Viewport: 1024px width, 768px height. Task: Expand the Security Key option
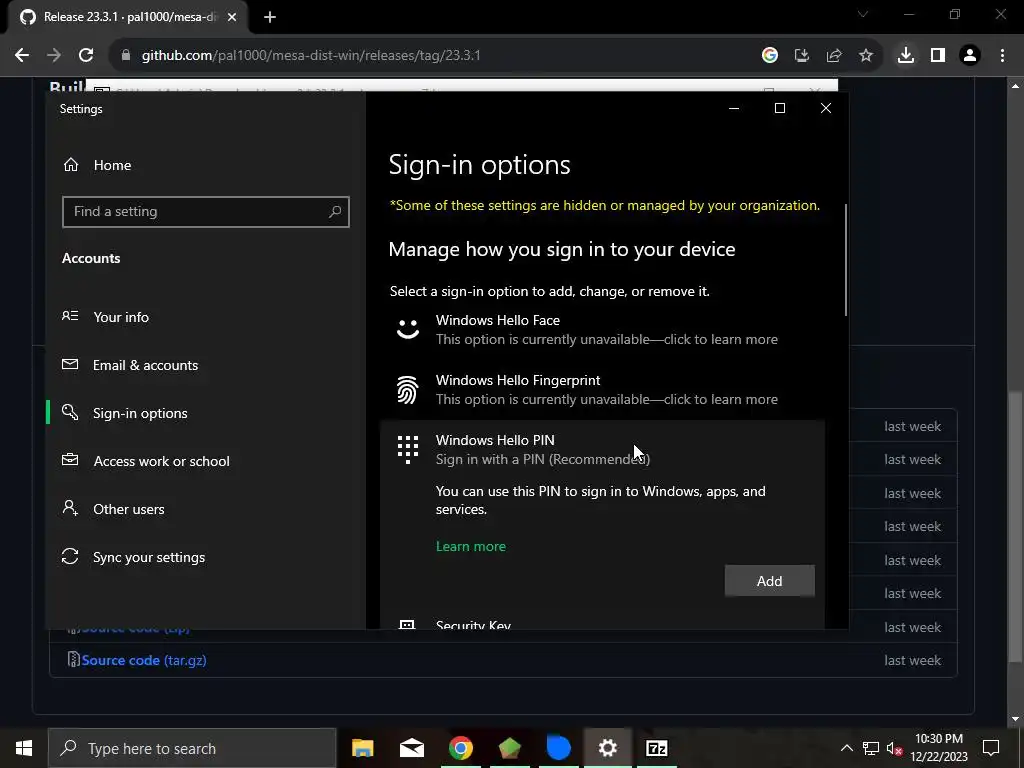[602, 624]
